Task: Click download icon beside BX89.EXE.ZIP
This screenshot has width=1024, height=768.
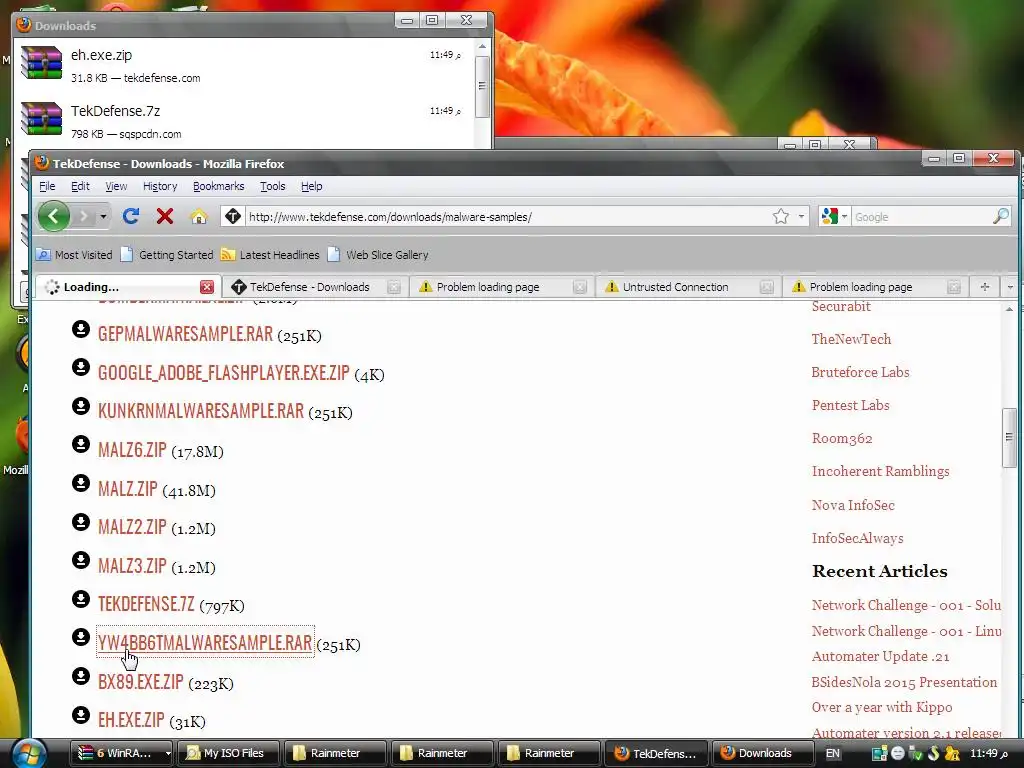Action: point(81,675)
